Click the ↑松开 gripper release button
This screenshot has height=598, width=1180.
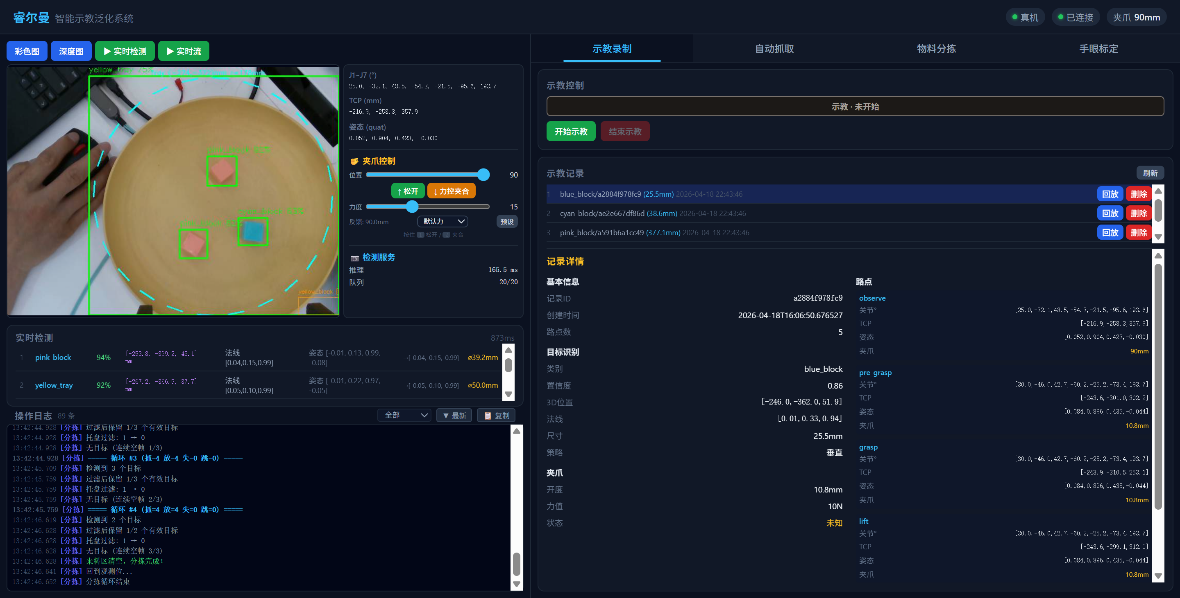click(407, 190)
